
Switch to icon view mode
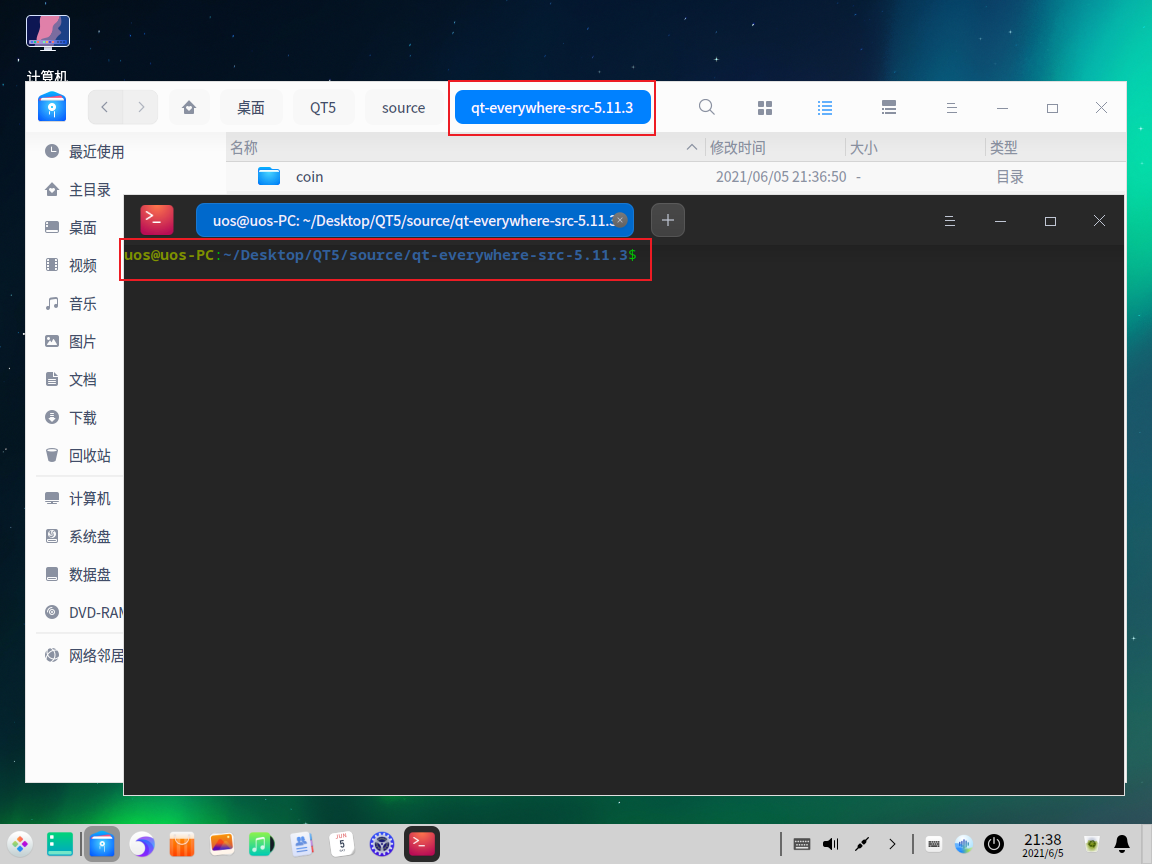pyautogui.click(x=764, y=107)
